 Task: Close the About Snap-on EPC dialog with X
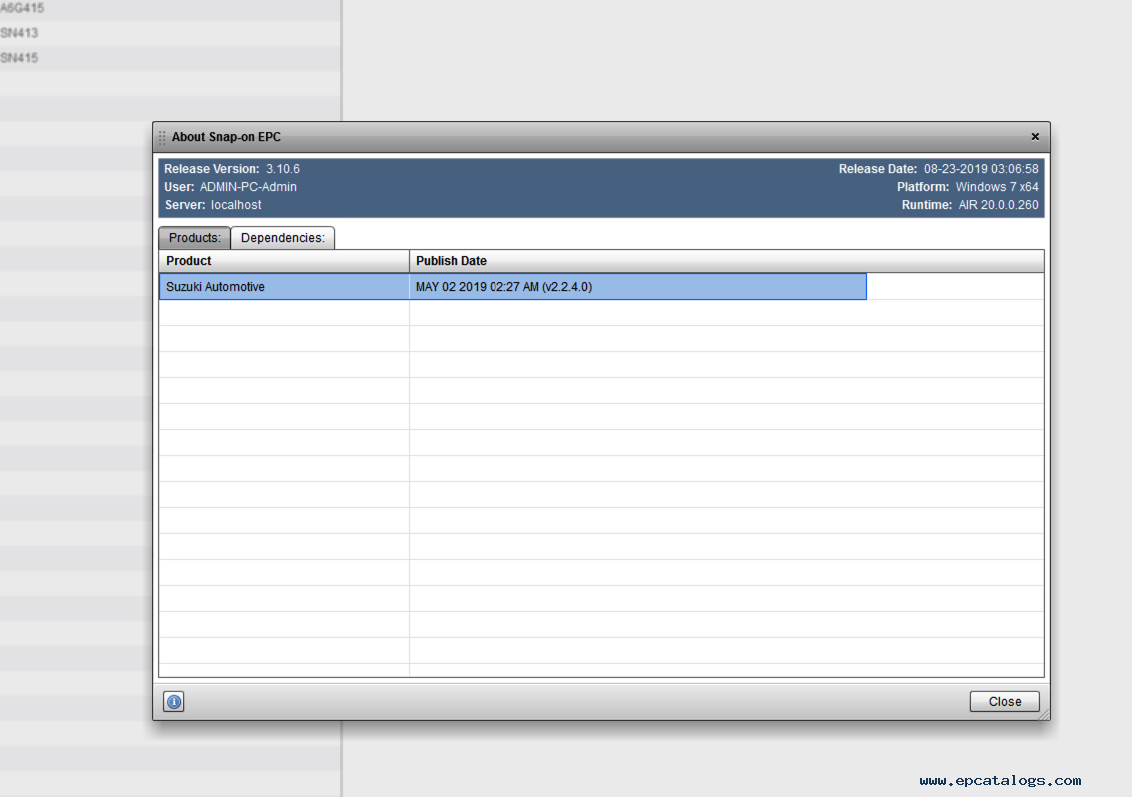tap(1035, 136)
